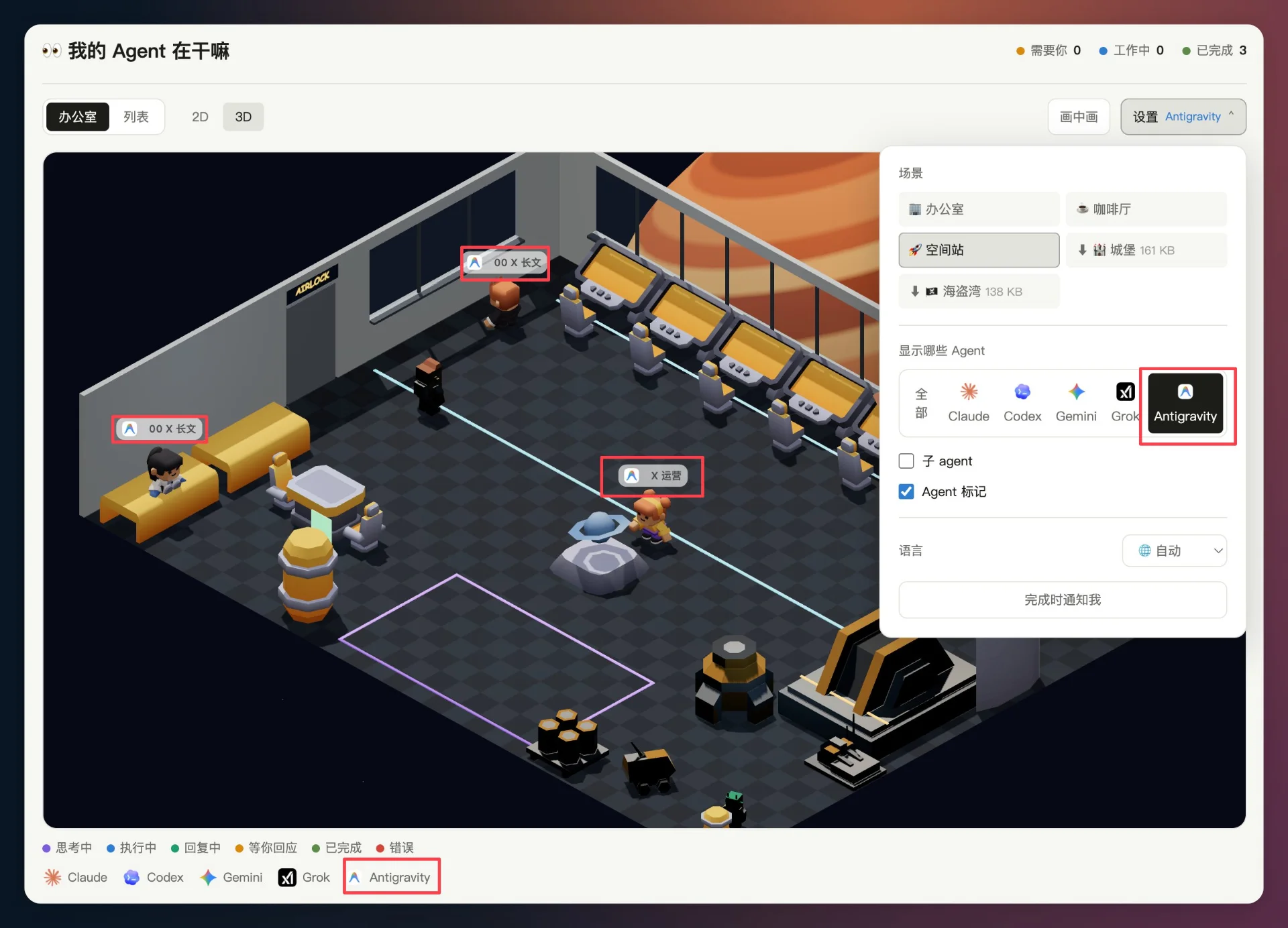Click the 执行中 legend entry
1288x928 pixels.
coord(131,848)
